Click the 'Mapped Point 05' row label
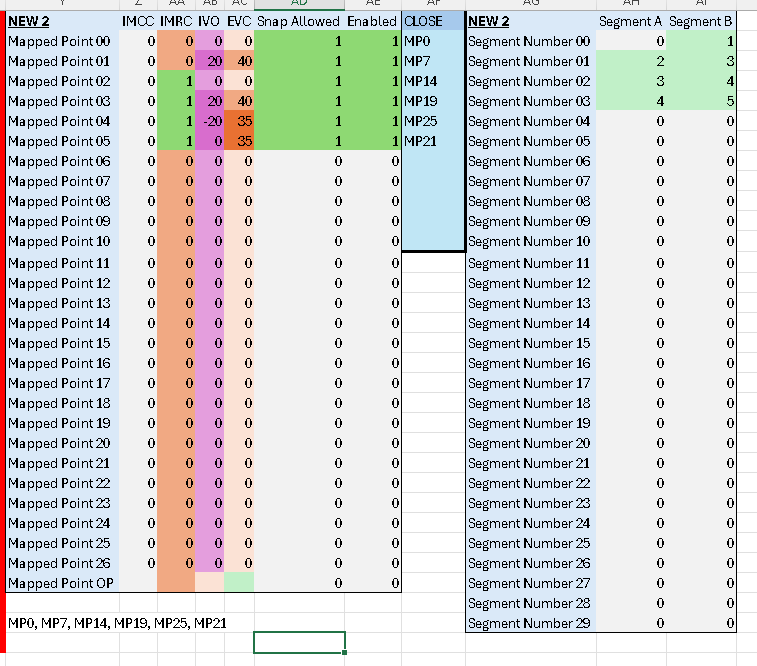Screen dimensions: 757x666 [62, 141]
